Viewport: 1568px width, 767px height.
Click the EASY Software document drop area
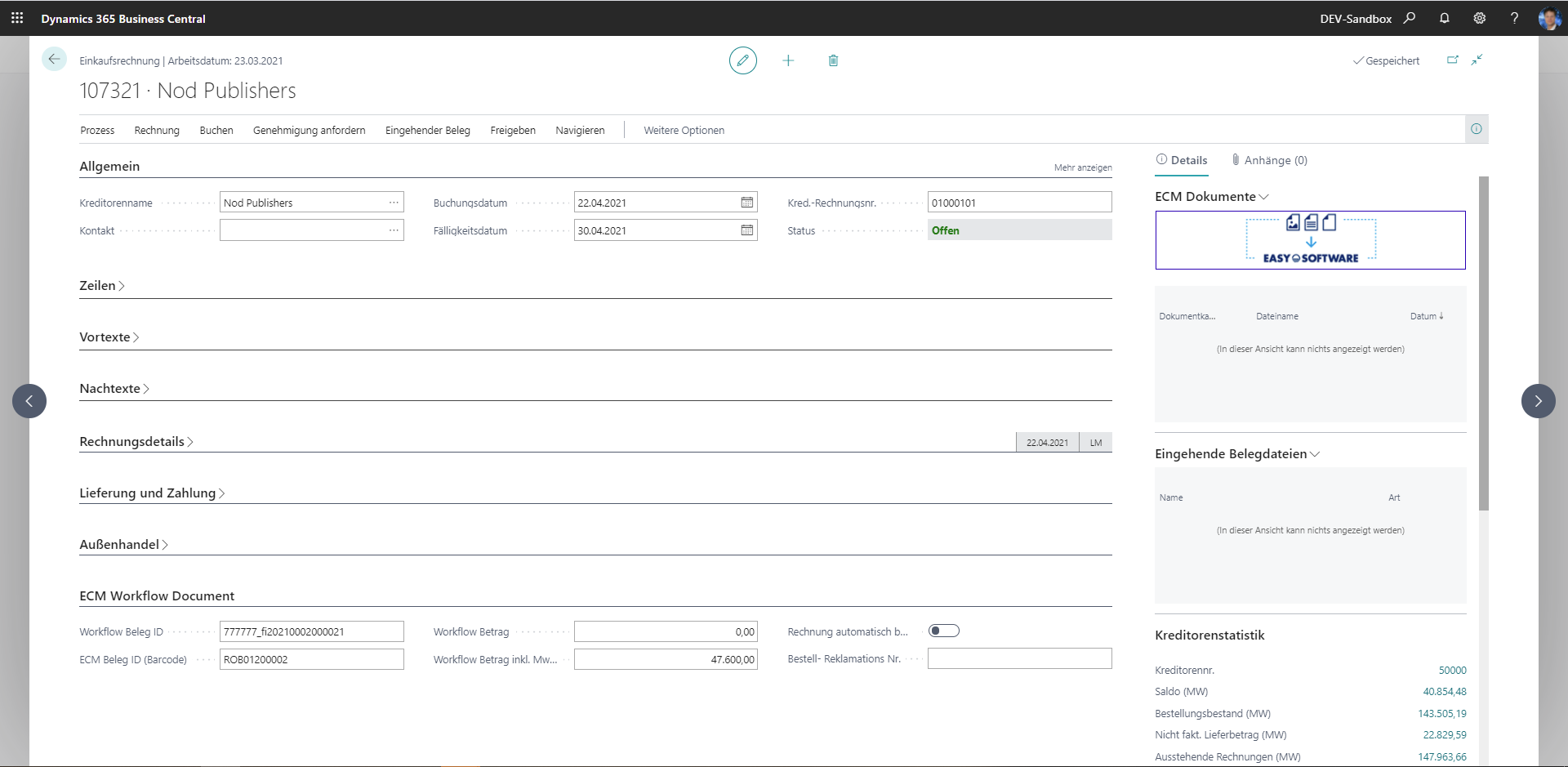pos(1310,240)
